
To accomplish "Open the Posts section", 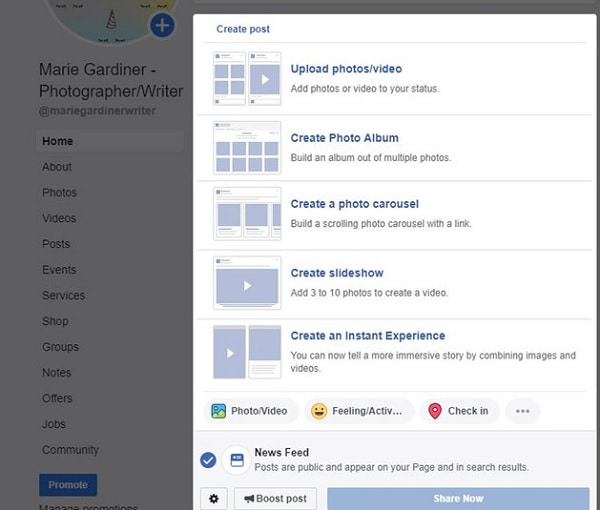I will (x=56, y=244).
